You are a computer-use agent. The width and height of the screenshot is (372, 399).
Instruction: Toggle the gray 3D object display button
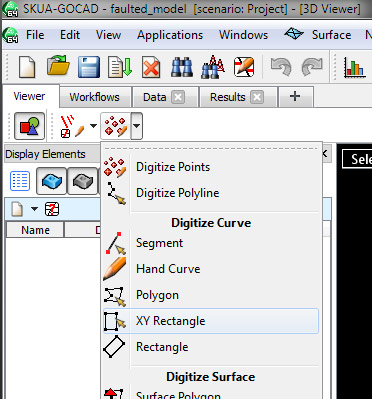tap(82, 181)
